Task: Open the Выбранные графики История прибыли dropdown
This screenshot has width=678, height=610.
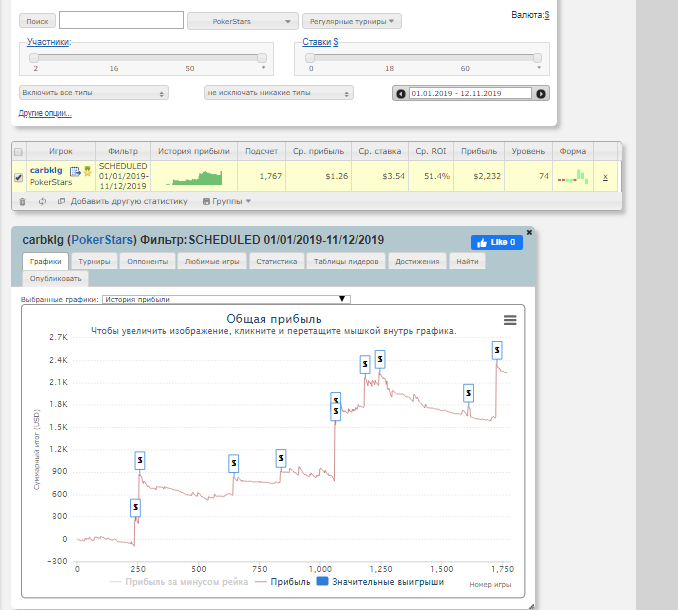Action: [x=226, y=299]
